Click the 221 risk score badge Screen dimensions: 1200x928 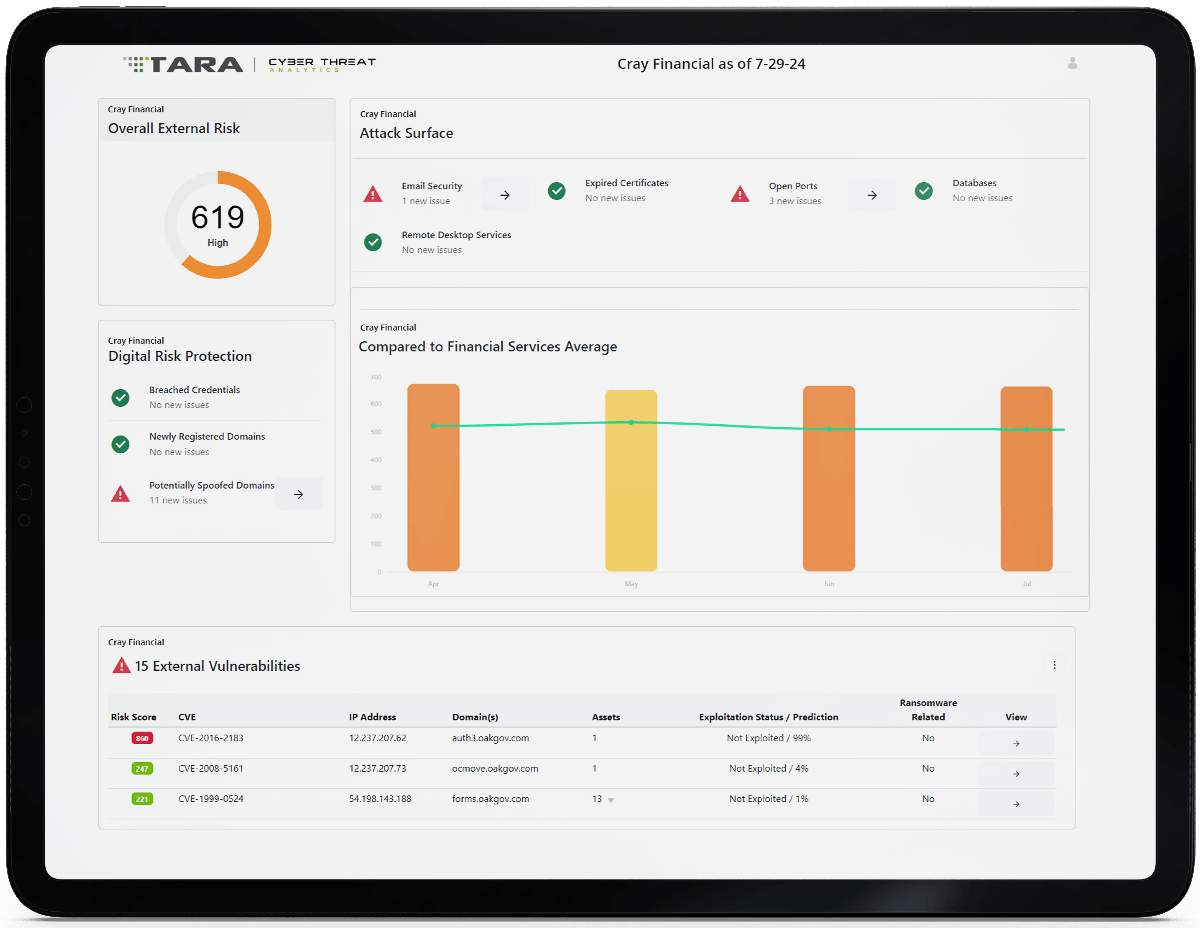tap(142, 799)
